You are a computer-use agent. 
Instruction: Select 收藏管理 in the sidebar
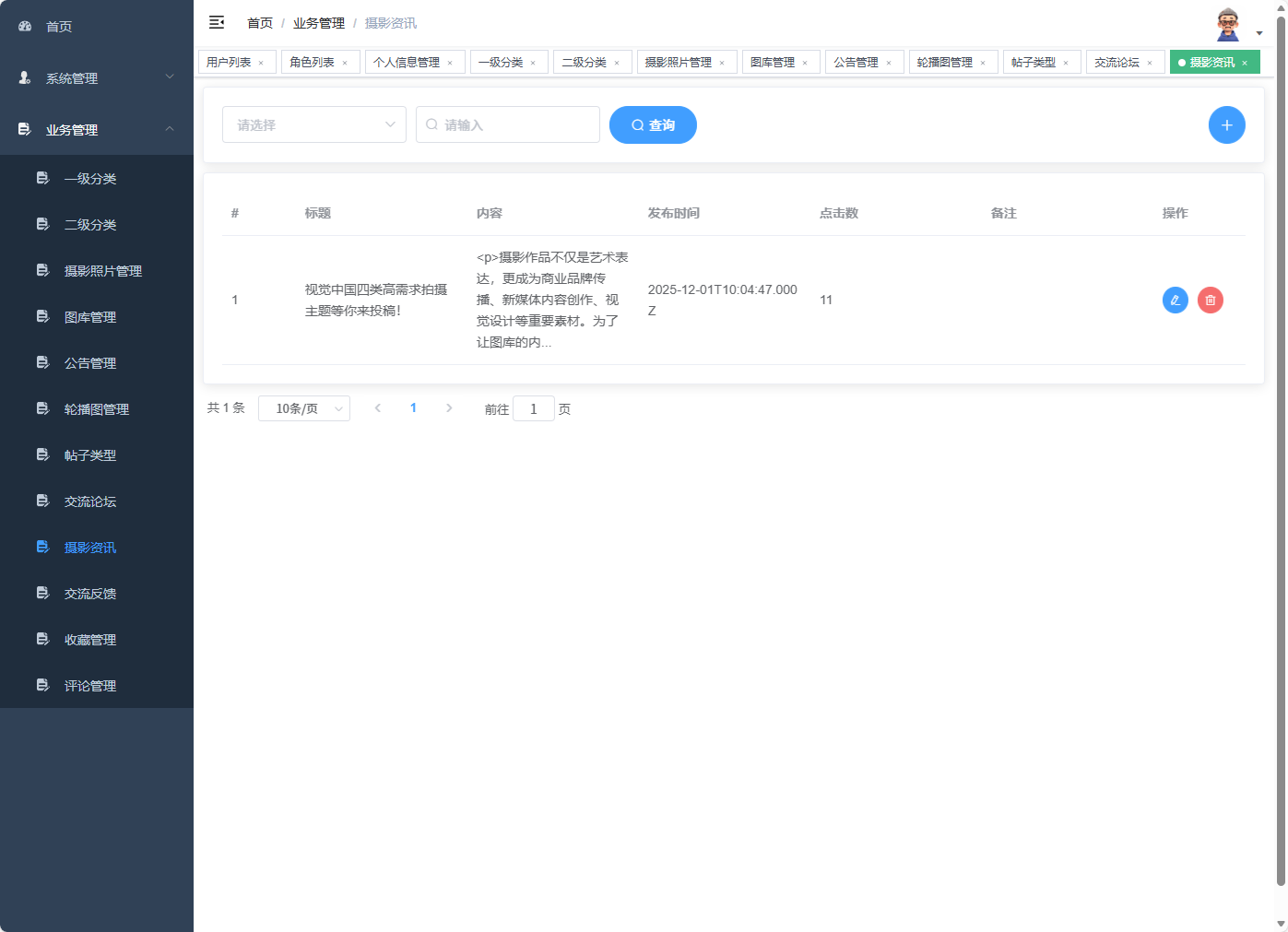[x=89, y=639]
